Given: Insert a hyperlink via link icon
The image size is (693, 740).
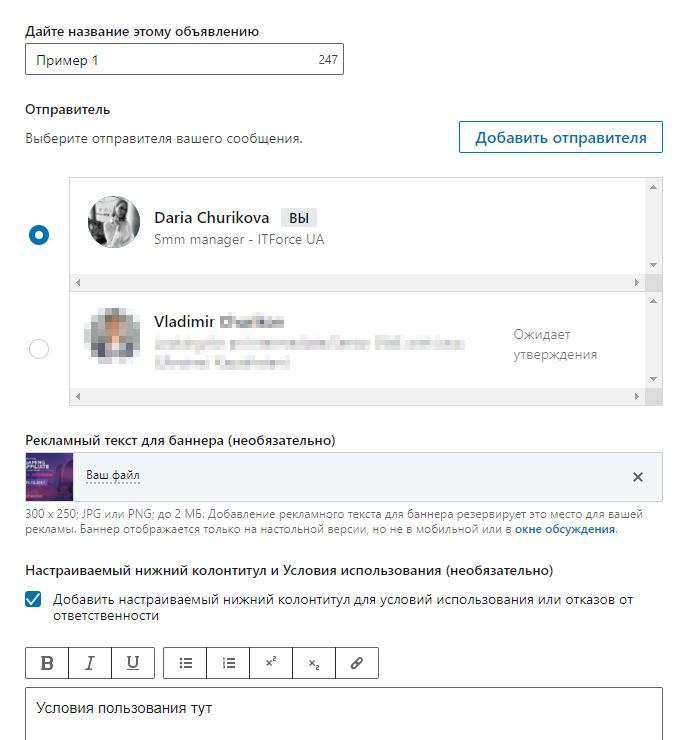Looking at the screenshot, I should (x=357, y=663).
